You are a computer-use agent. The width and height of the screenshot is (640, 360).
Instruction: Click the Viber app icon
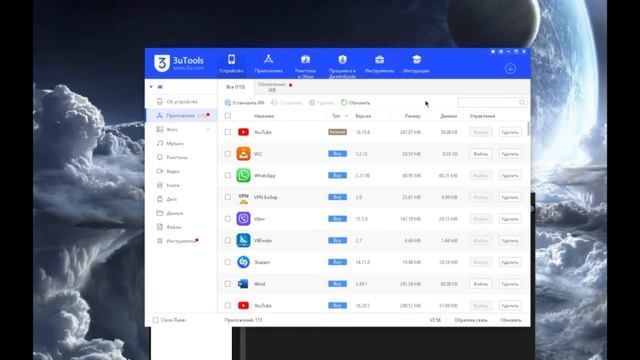[x=243, y=219]
